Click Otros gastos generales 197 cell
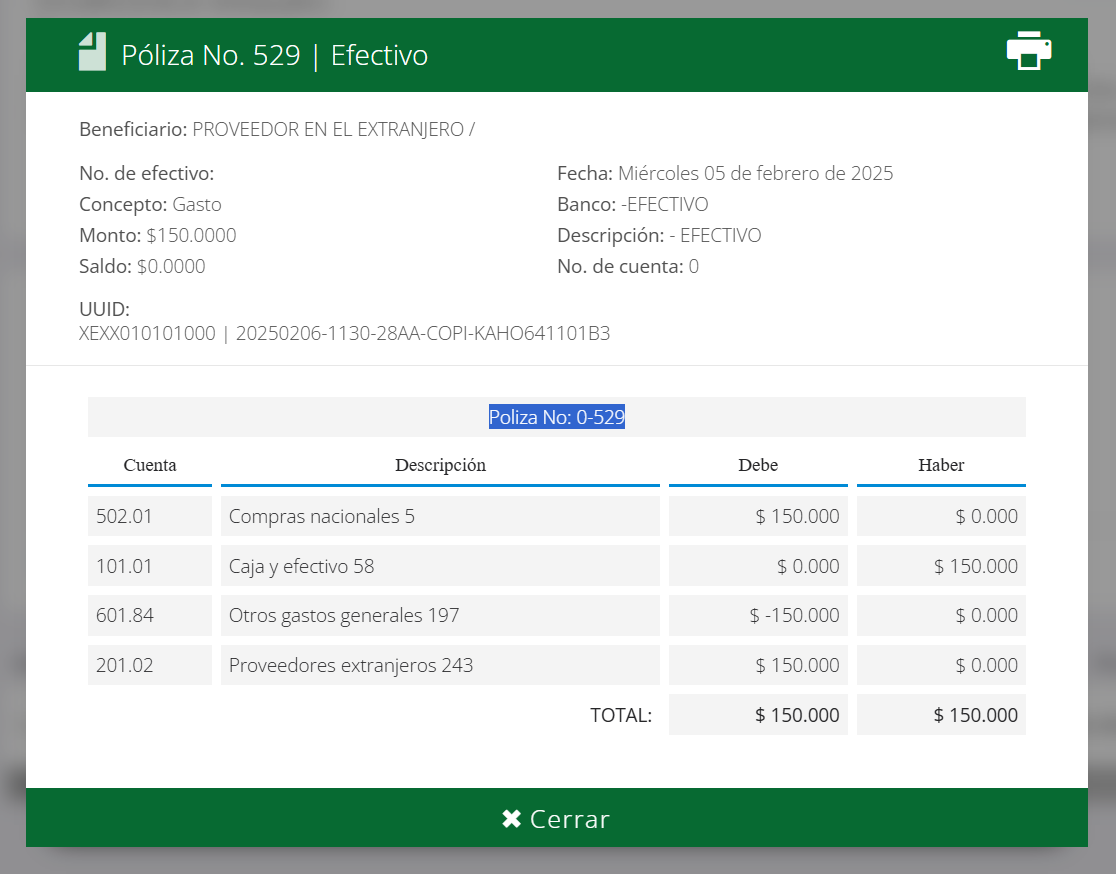Image resolution: width=1116 pixels, height=874 pixels. coord(440,615)
